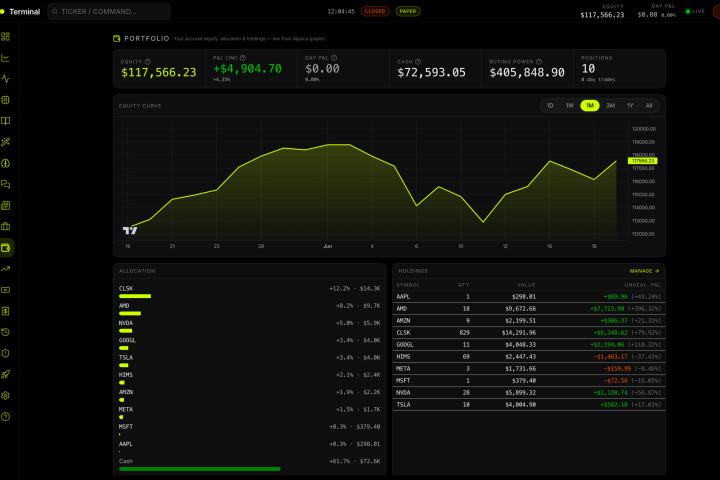Screen dimensions: 720x480
Task: Select the HIMS row in Holdings
Action: (x=529, y=356)
